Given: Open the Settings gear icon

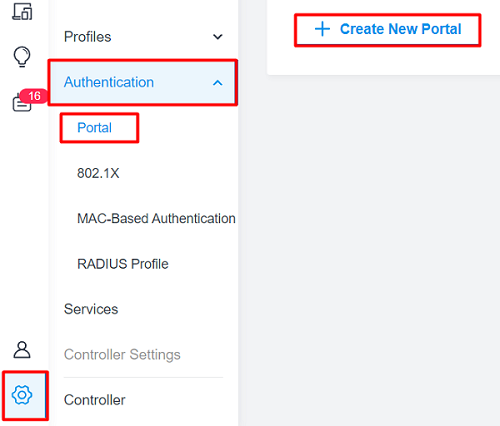Looking at the screenshot, I should click(x=22, y=395).
